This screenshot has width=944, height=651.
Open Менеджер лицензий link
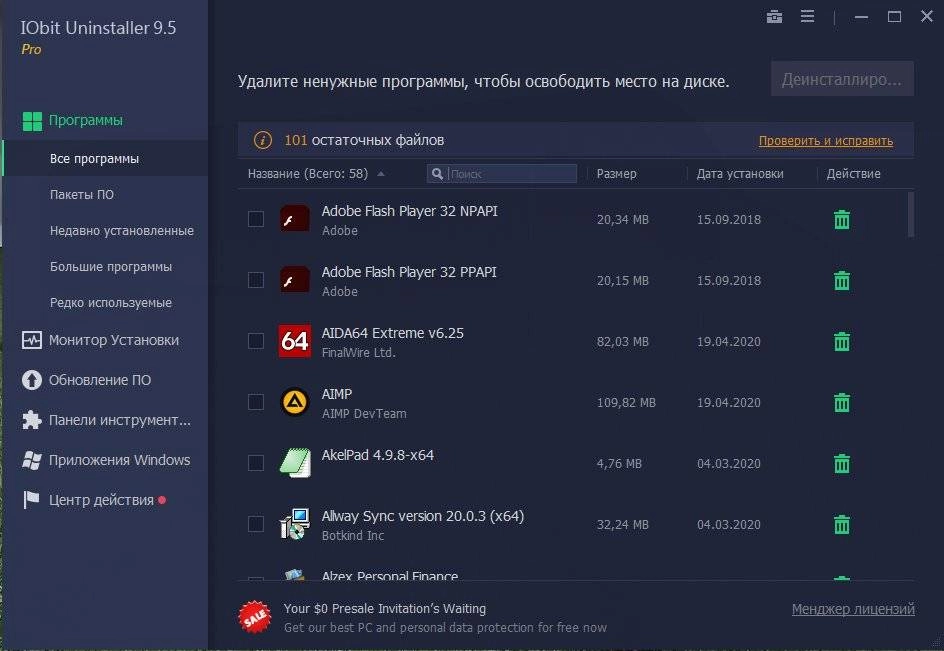click(853, 609)
